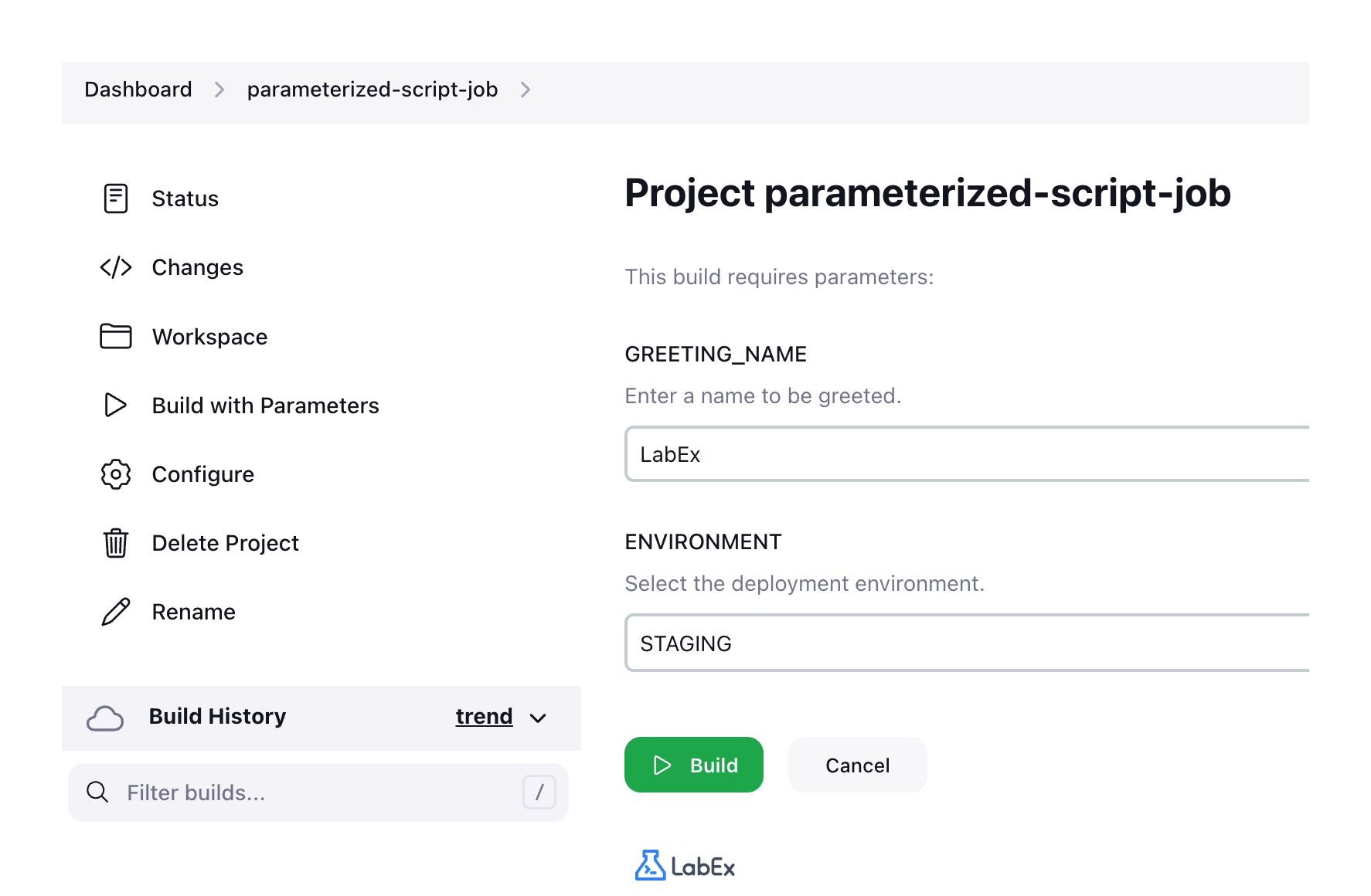Click the Build with Parameters play icon
This screenshot has width=1371, height=896.
(x=114, y=405)
